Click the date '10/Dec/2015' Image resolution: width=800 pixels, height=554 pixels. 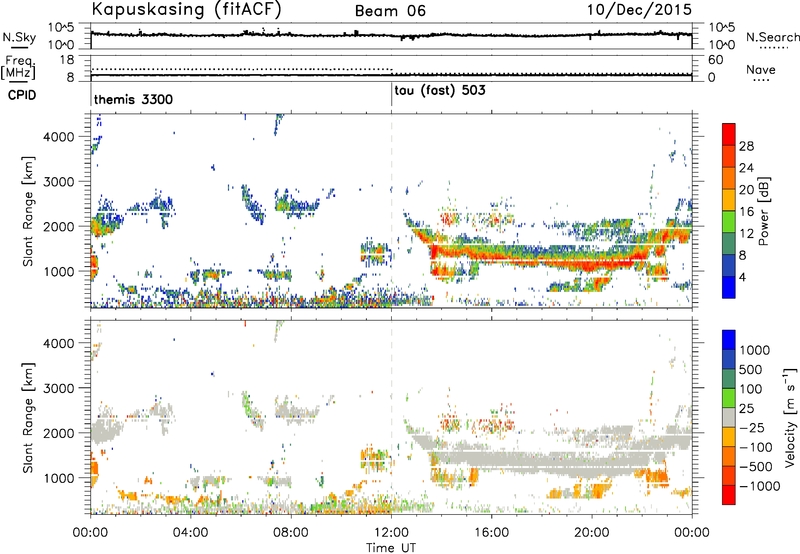tap(639, 9)
